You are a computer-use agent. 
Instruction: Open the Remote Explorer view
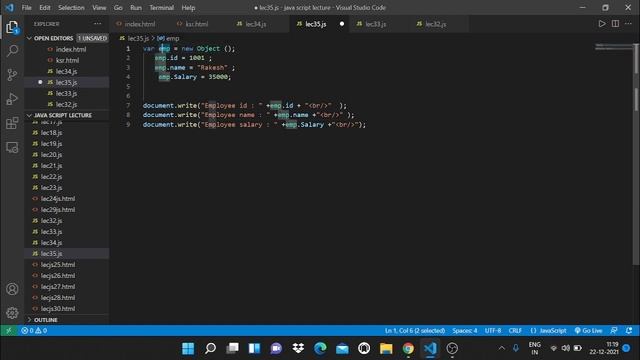[12, 147]
